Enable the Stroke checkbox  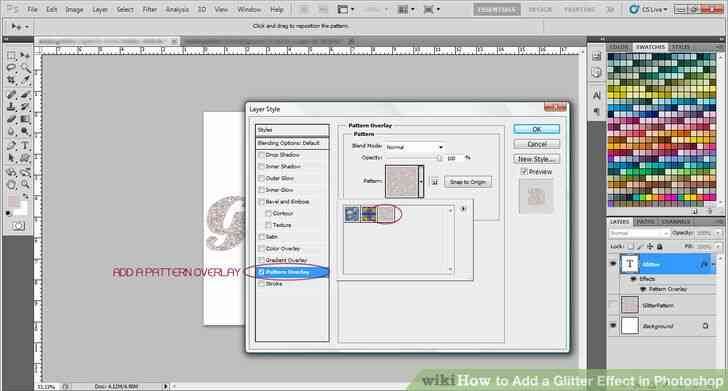pos(261,284)
